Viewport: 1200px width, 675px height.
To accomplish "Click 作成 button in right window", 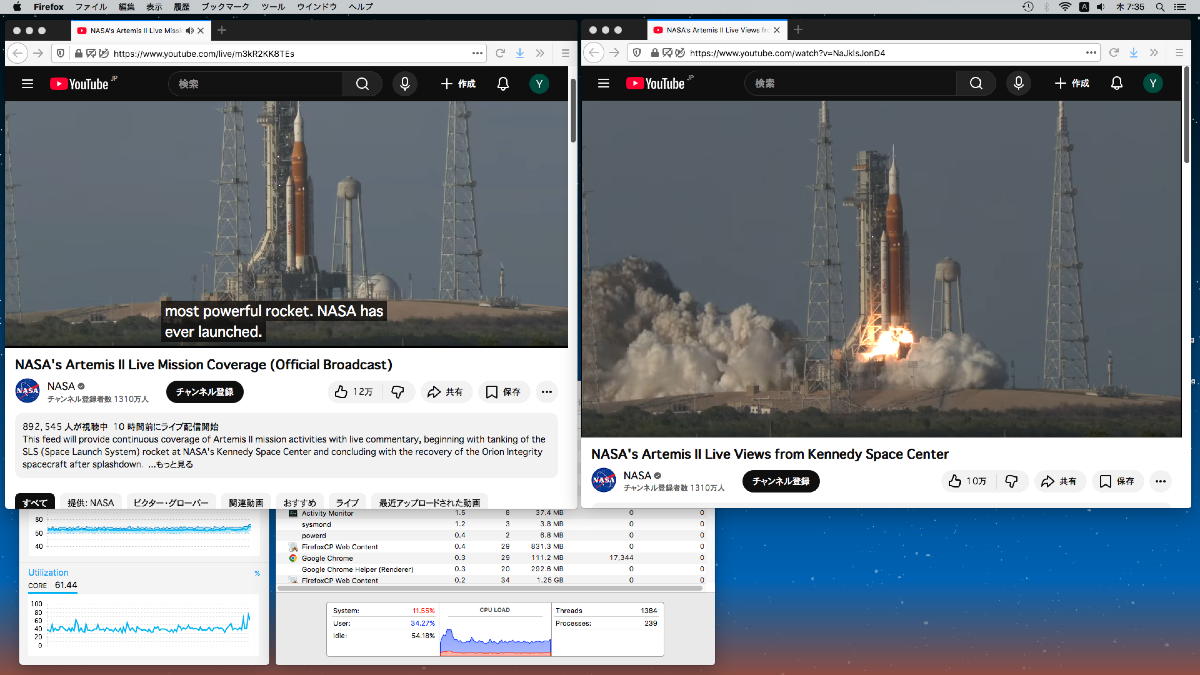I will [1072, 84].
